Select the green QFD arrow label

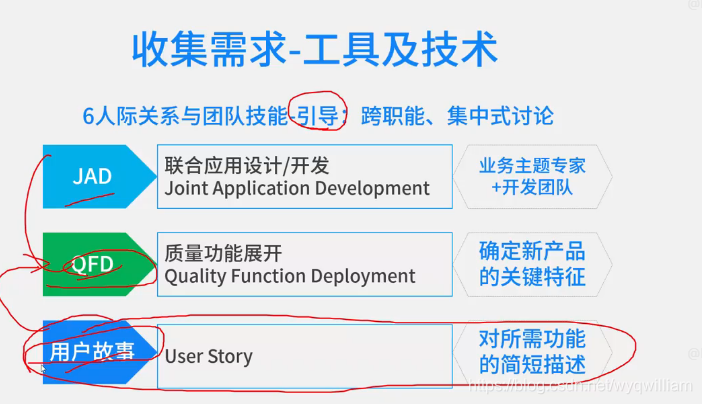(x=99, y=264)
